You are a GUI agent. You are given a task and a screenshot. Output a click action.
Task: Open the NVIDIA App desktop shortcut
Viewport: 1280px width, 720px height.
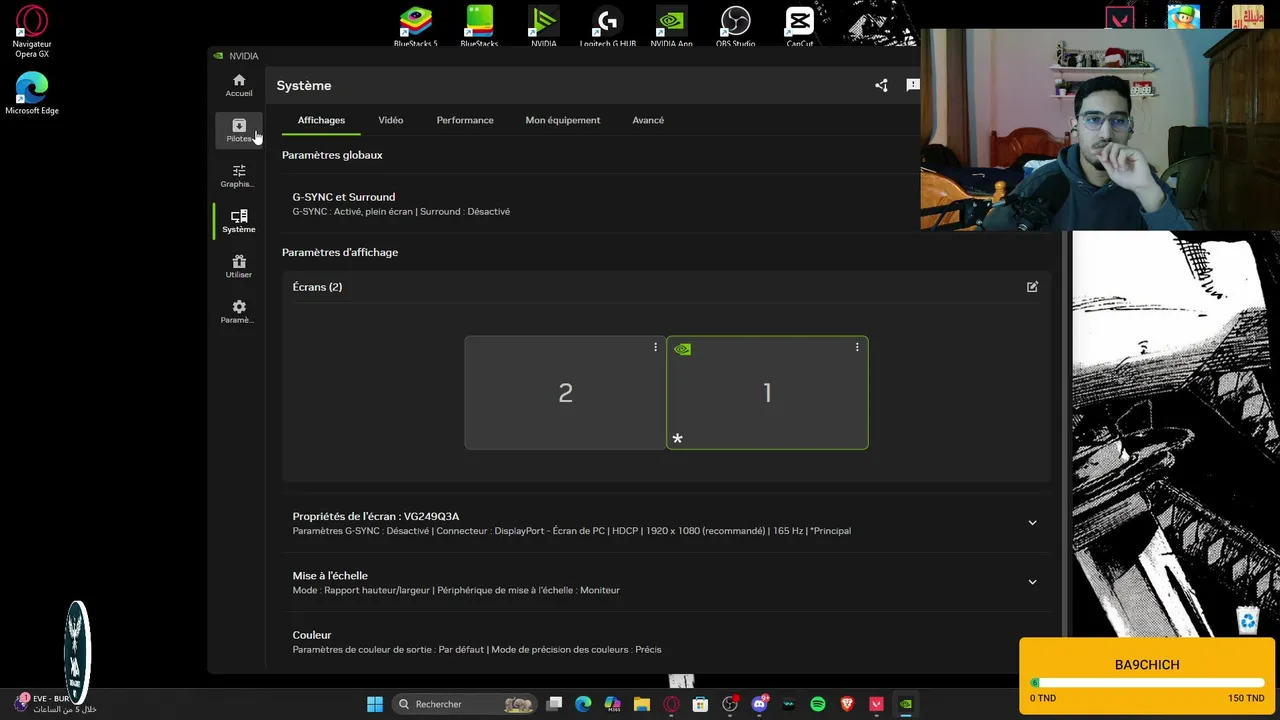[x=671, y=25]
